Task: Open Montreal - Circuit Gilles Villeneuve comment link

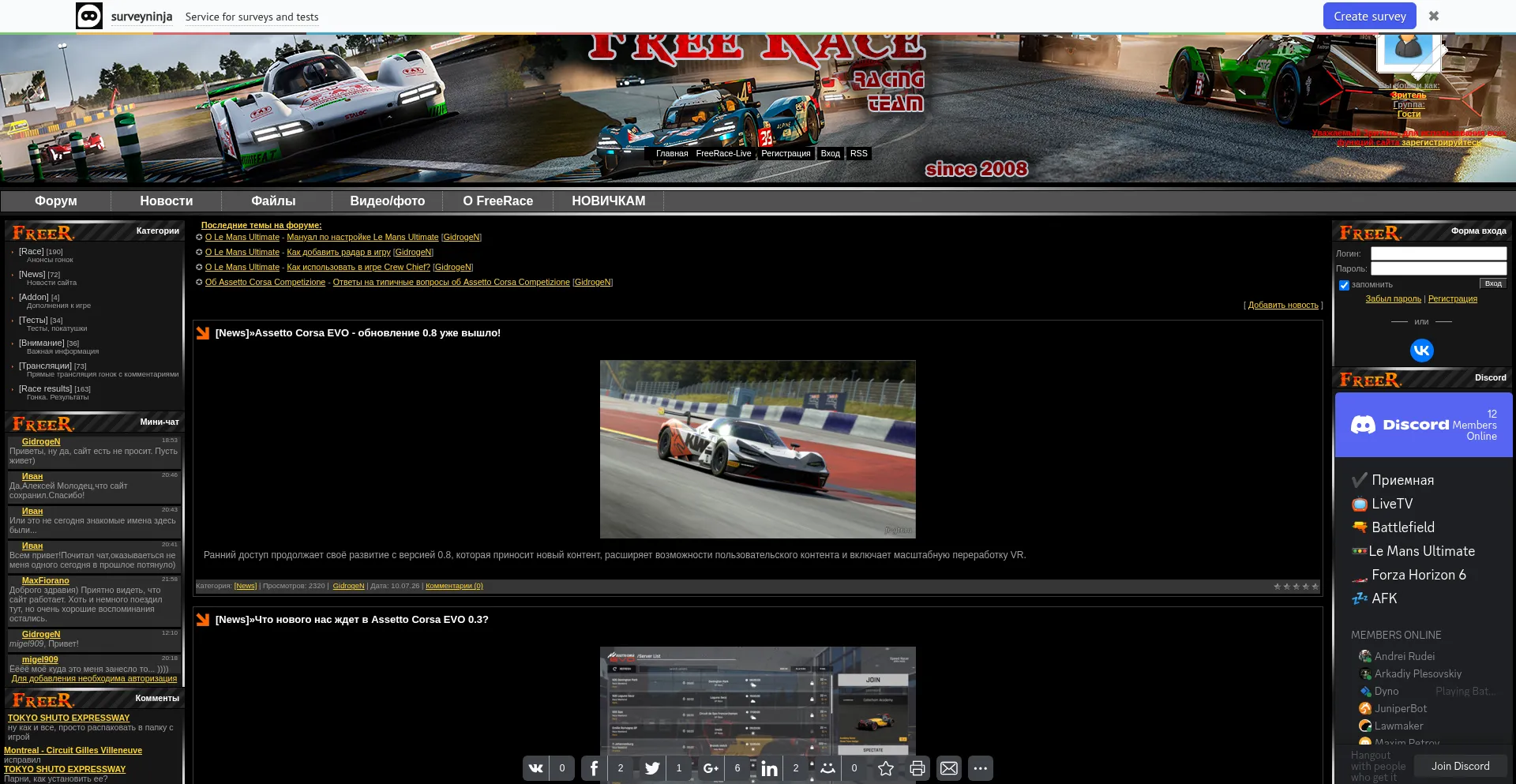Action: pos(73,750)
